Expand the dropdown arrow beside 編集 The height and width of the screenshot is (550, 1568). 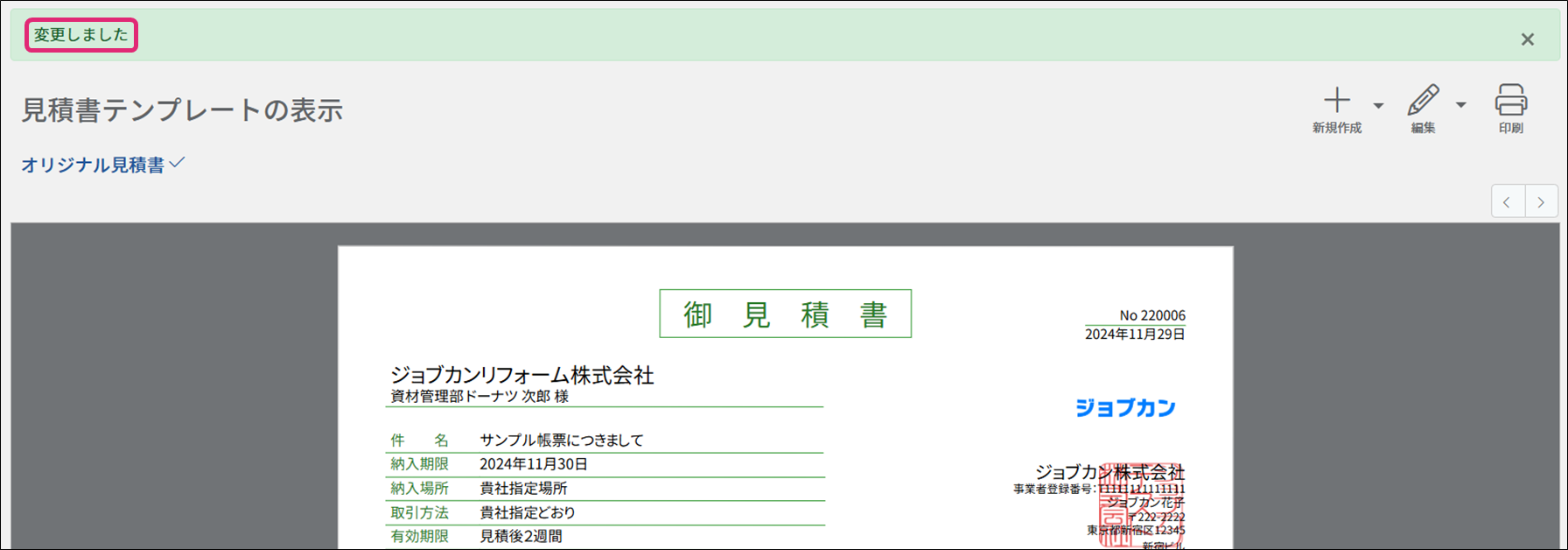click(x=1460, y=106)
